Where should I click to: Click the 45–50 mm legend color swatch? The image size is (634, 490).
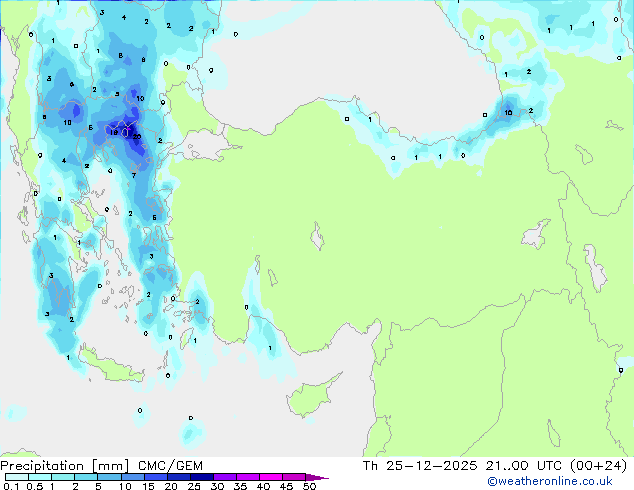click(294, 477)
